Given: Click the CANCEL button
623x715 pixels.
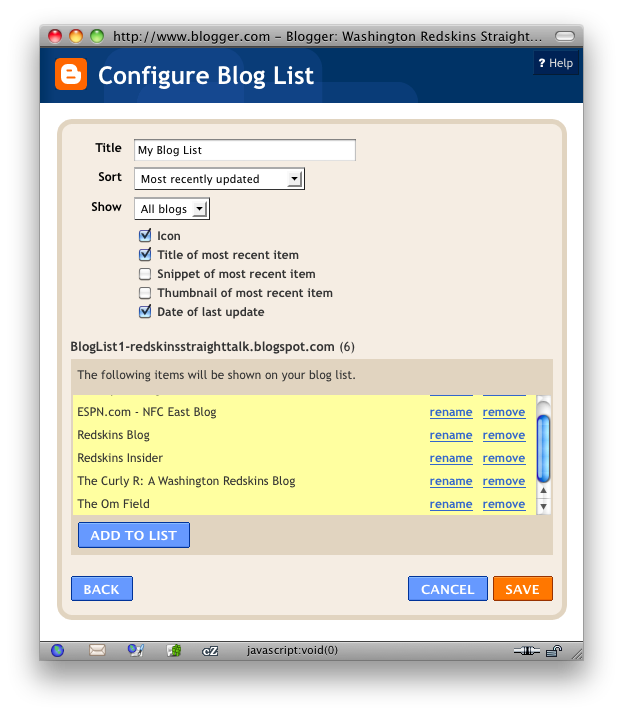Looking at the screenshot, I should coord(447,589).
